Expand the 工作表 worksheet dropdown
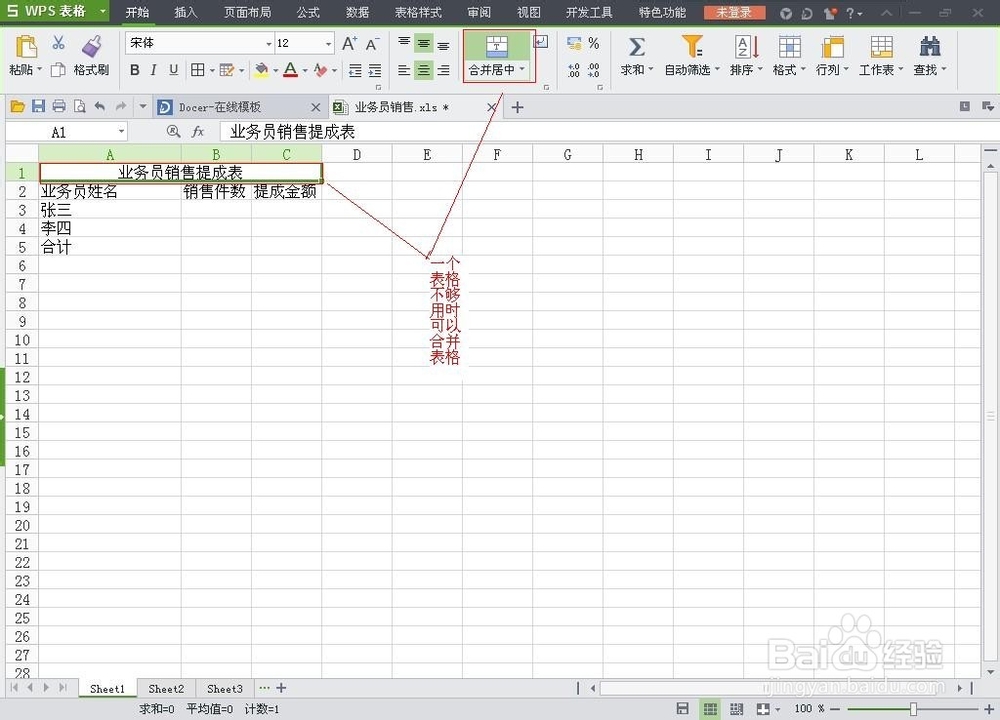Viewport: 1000px width, 720px height. pos(900,70)
